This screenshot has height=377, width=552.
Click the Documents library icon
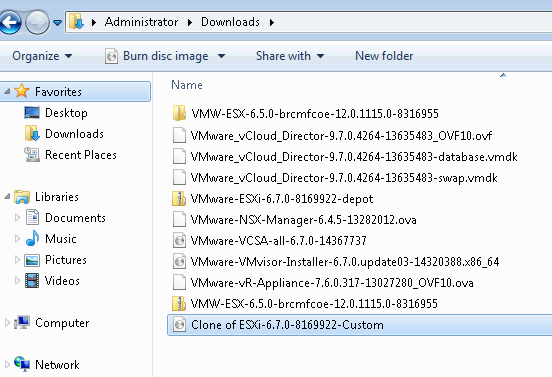32,217
